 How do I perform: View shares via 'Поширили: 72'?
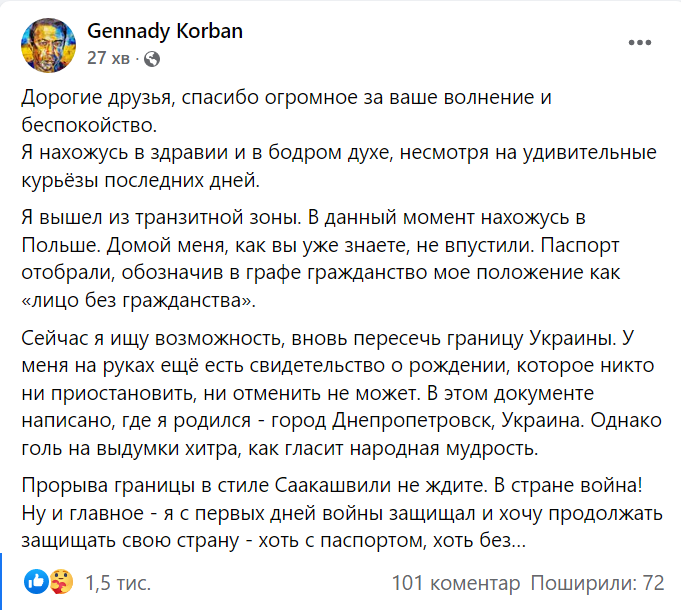(598, 582)
